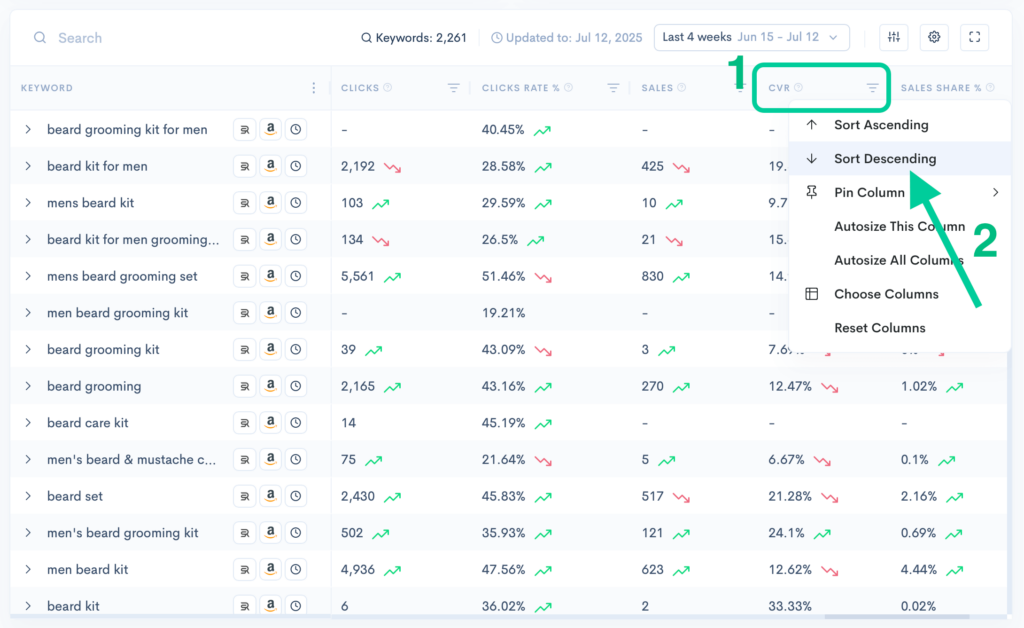Click Amazon icon for men's beard & mustache row
Image resolution: width=1024 pixels, height=628 pixels.
click(270, 460)
